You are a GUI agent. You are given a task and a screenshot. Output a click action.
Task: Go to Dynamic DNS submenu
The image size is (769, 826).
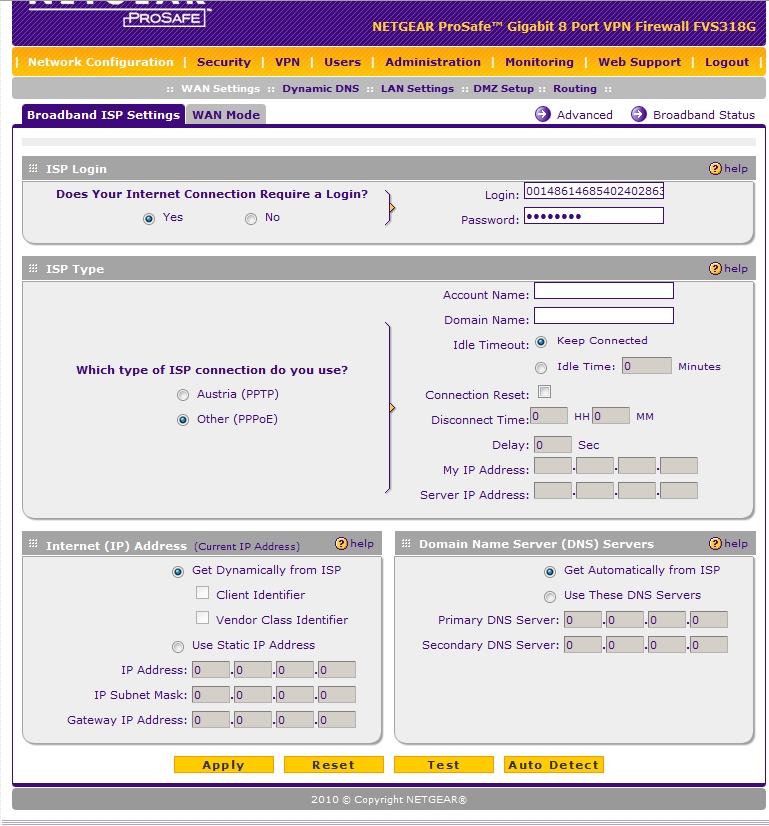click(x=320, y=88)
